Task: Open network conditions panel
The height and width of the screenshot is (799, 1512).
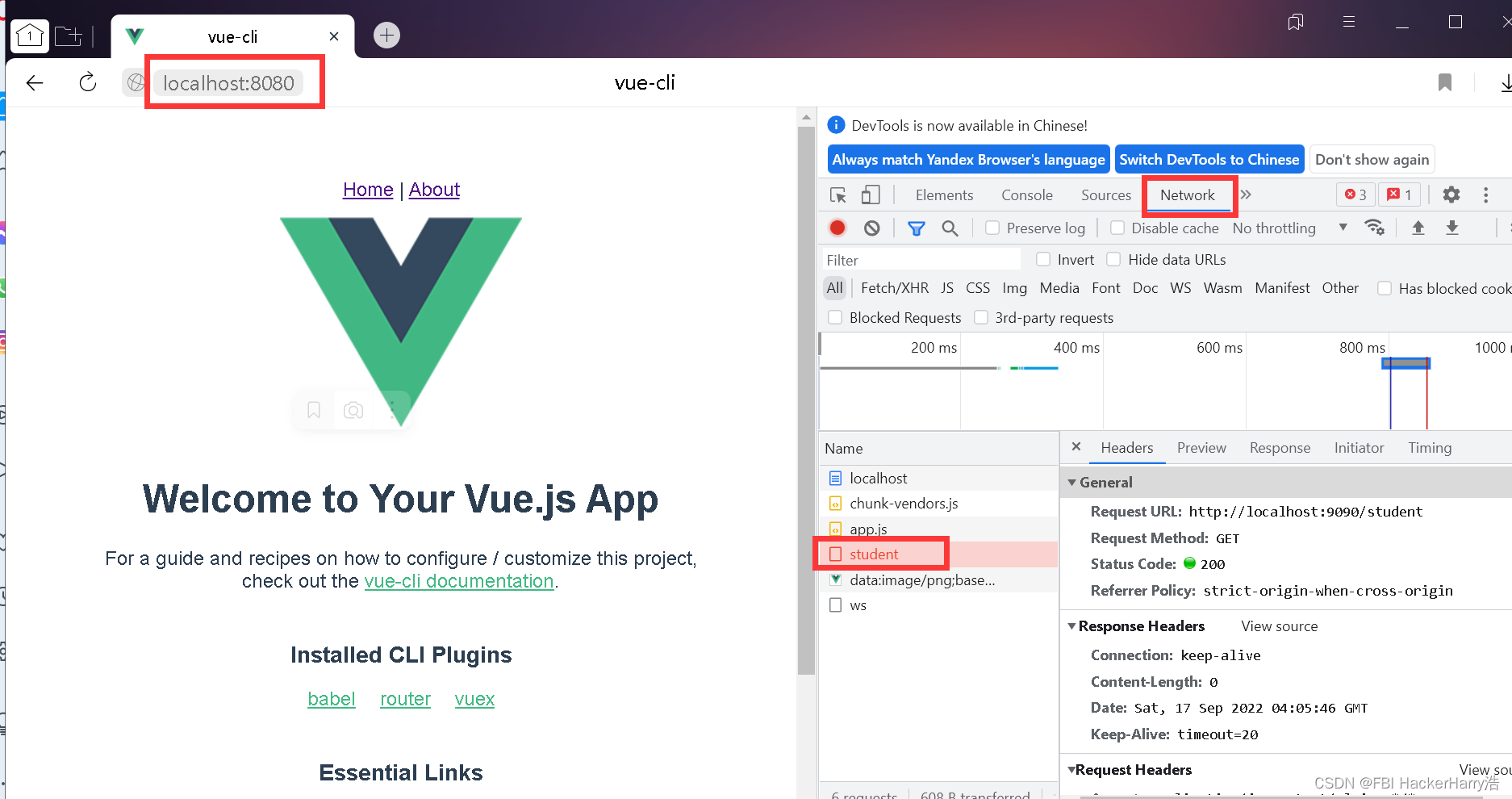Action: [x=1376, y=228]
